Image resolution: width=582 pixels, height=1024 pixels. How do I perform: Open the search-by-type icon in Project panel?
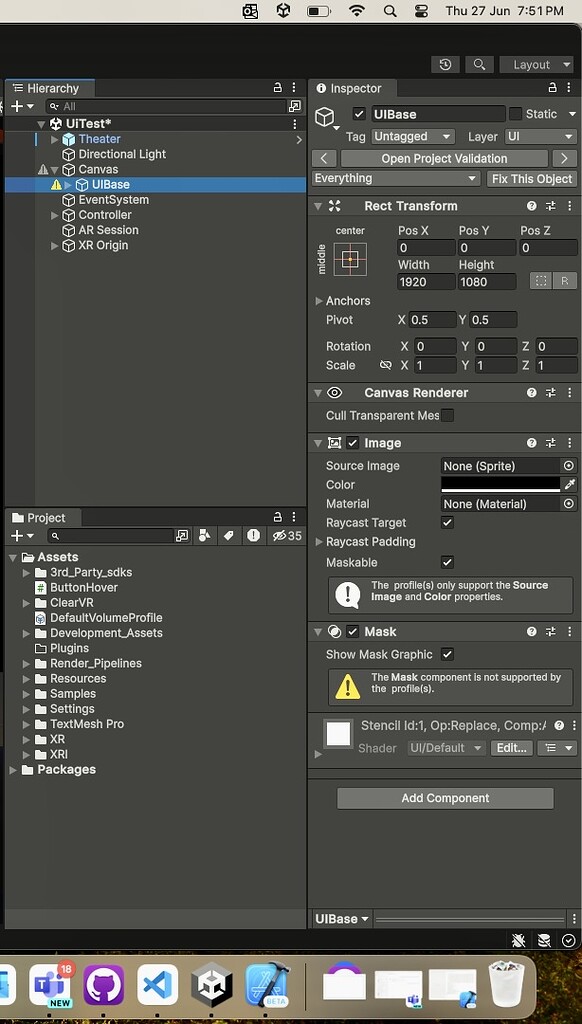click(204, 535)
